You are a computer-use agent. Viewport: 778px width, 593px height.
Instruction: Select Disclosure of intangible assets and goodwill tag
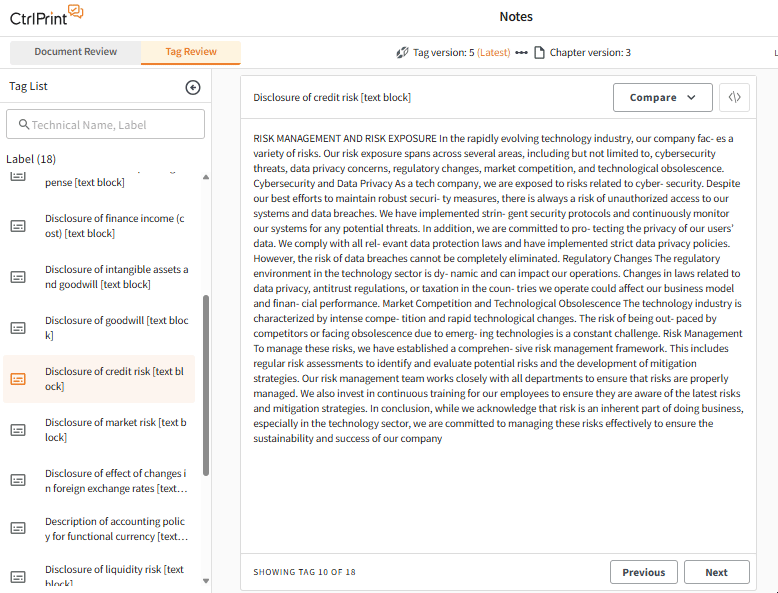click(x=115, y=277)
